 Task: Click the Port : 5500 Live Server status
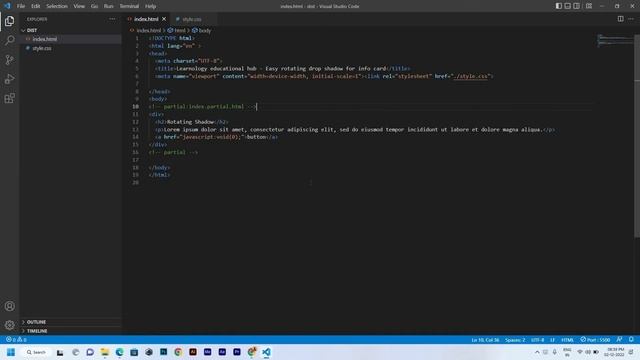point(596,340)
